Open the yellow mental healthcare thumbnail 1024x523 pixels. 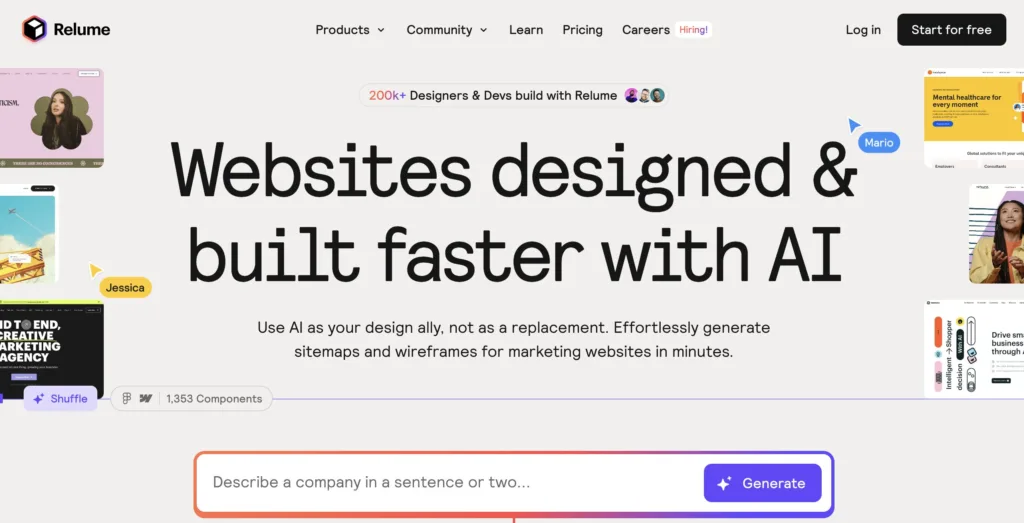(974, 118)
